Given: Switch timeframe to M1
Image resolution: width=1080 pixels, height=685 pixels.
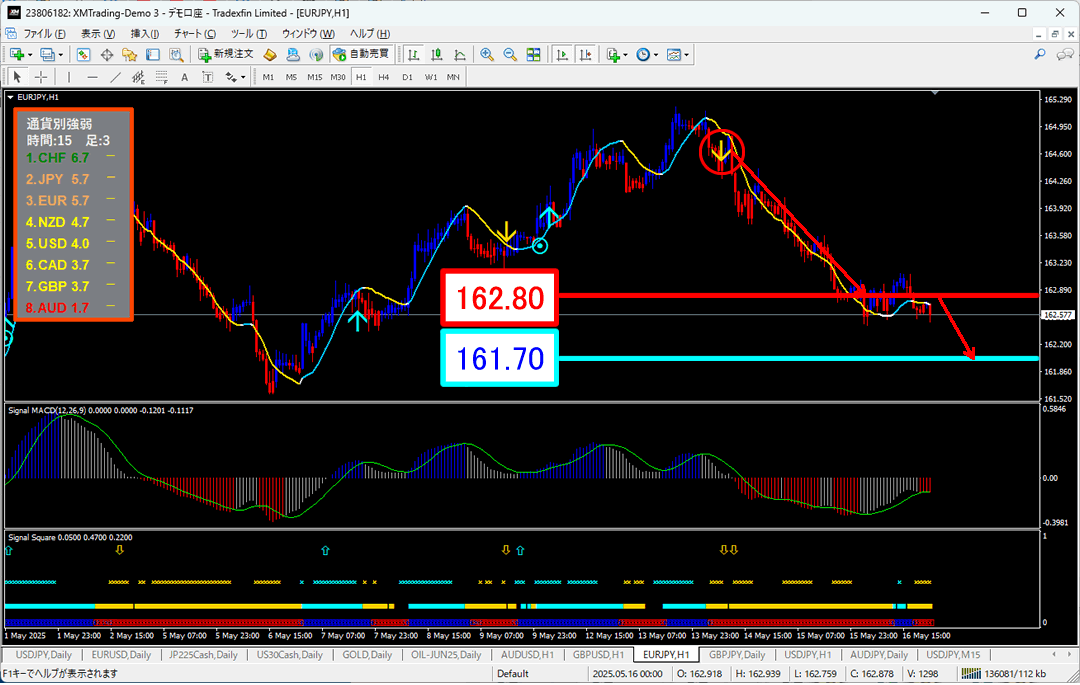Looking at the screenshot, I should (x=268, y=77).
